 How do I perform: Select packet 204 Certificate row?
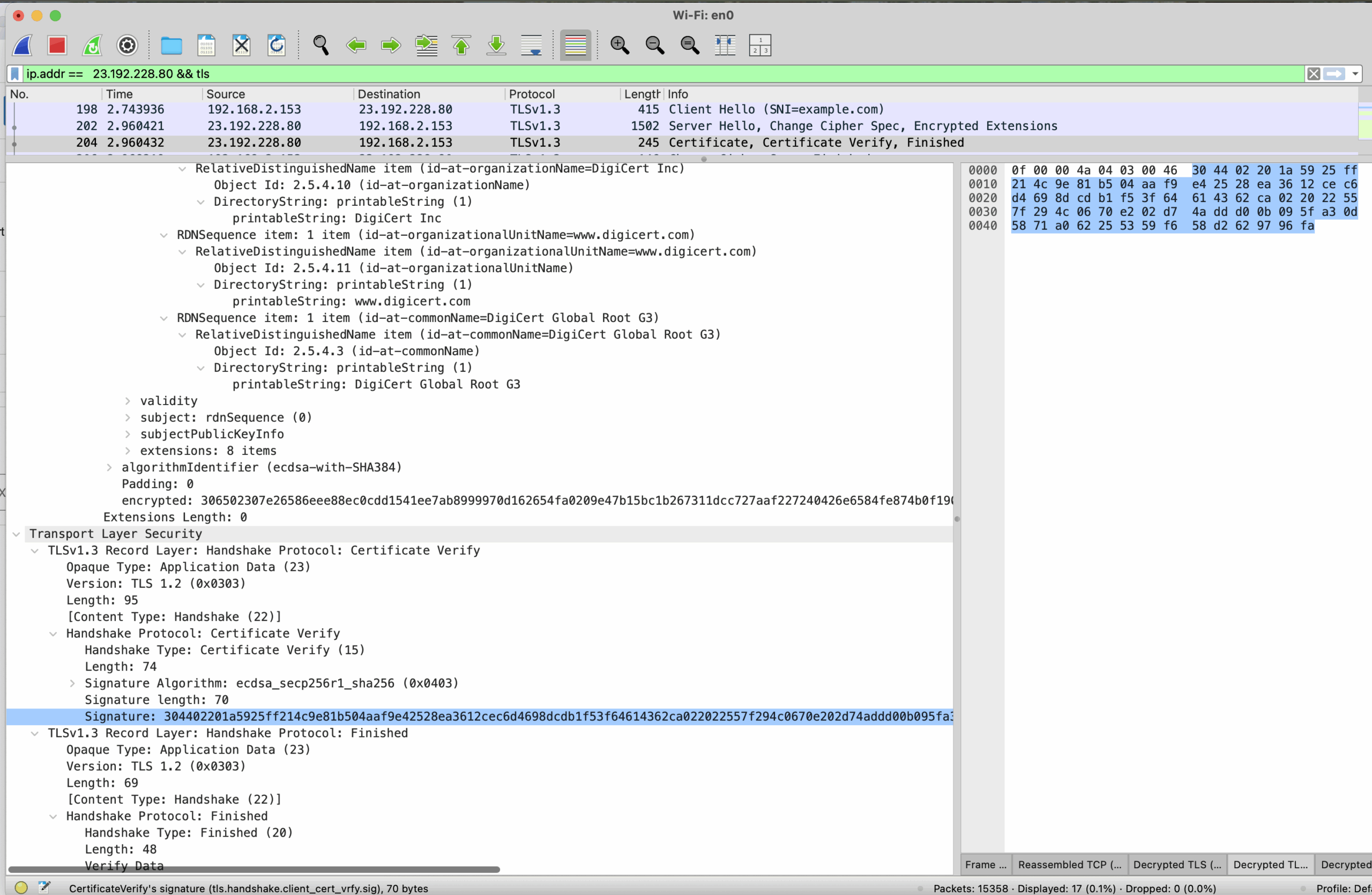(682, 143)
